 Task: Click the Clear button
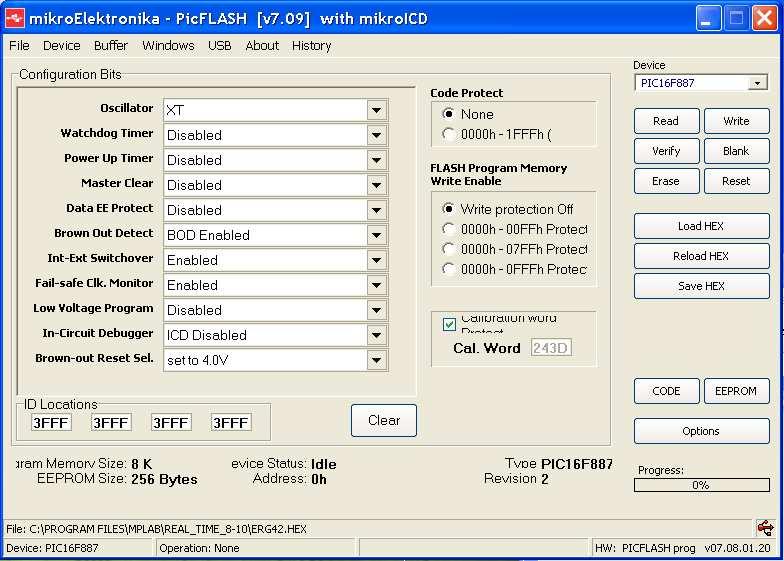(x=384, y=420)
